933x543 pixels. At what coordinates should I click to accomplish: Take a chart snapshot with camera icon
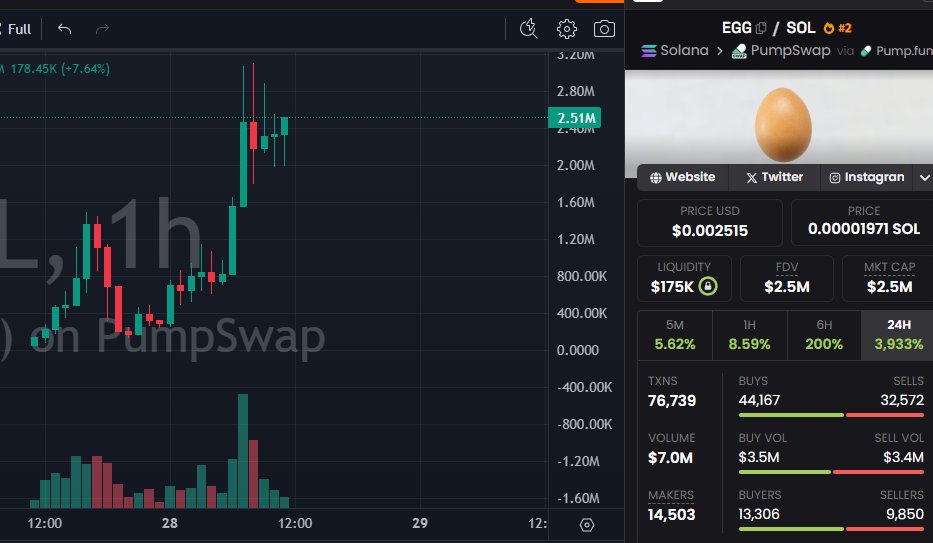(604, 29)
